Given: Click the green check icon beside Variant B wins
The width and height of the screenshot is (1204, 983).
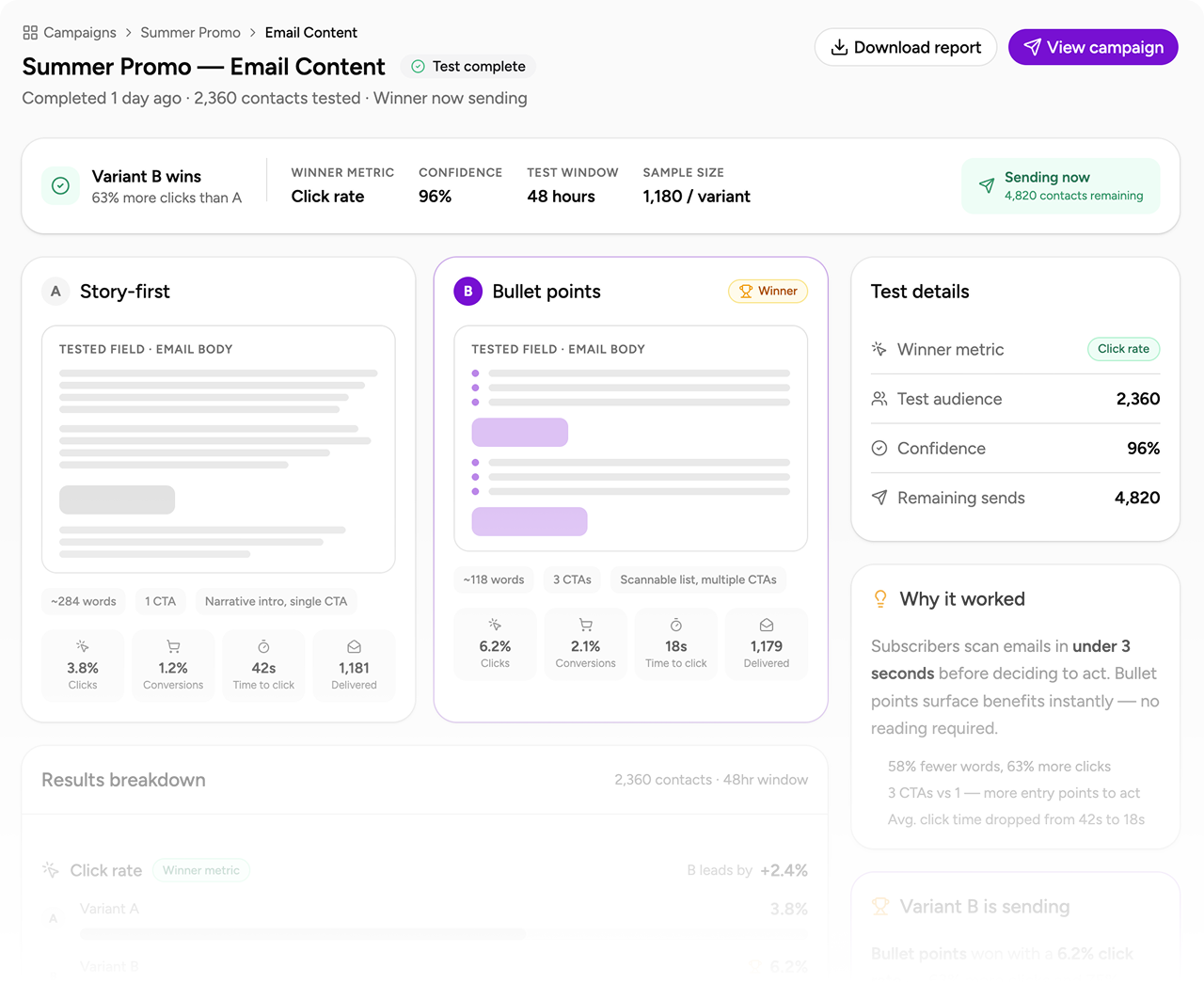Looking at the screenshot, I should coord(60,185).
